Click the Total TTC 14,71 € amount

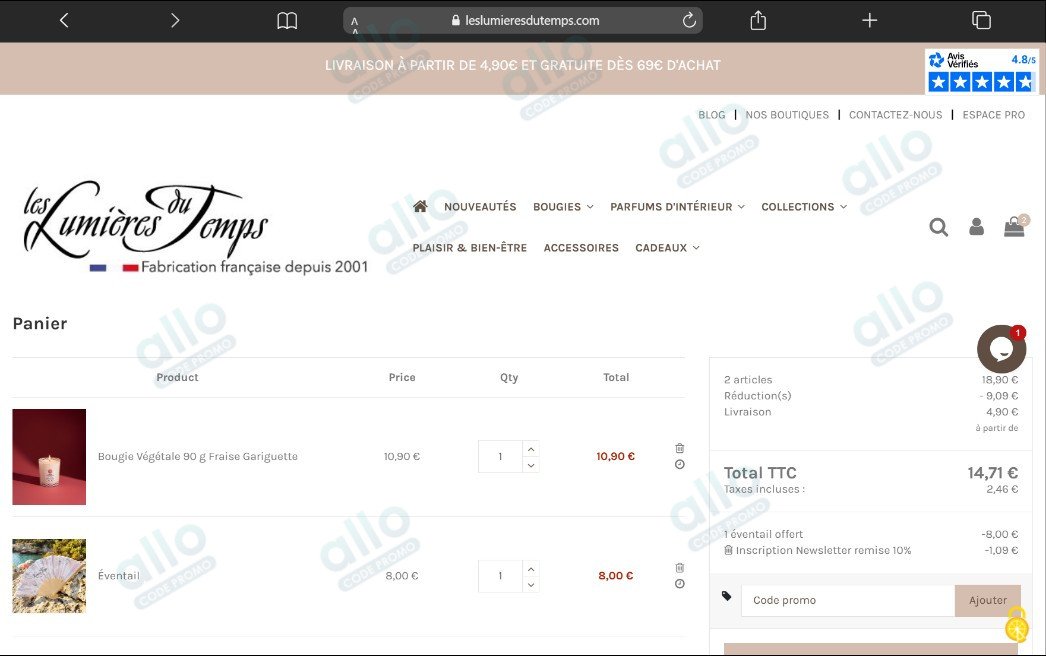993,472
